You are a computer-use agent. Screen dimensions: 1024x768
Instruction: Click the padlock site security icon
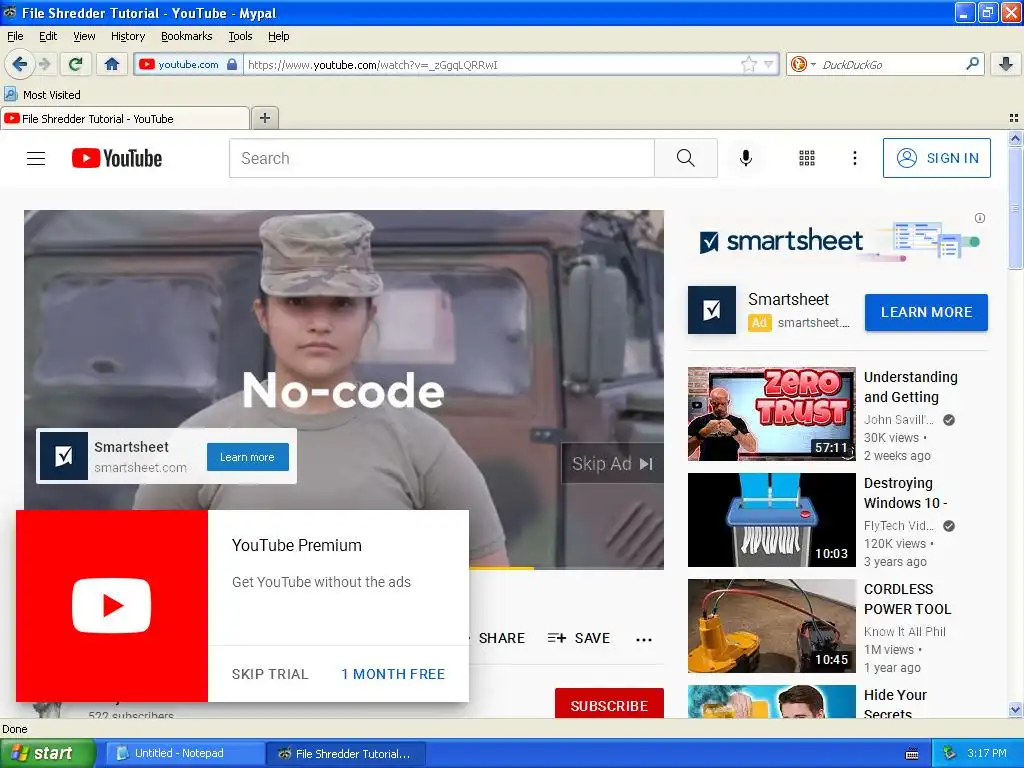[x=232, y=64]
